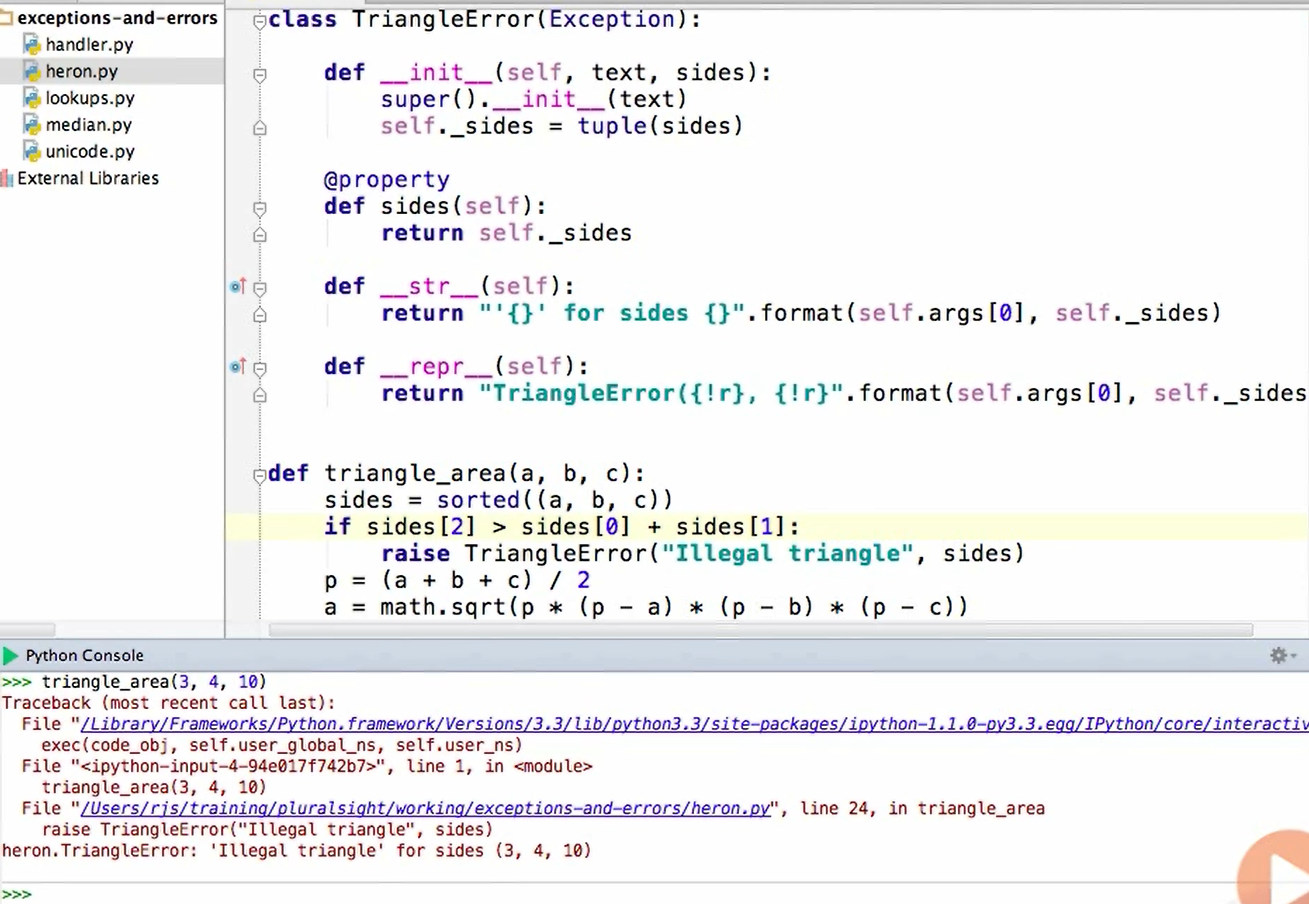The image size is (1309, 904).
Task: Click the 'exec(code_obj' console line
Action: [282, 745]
